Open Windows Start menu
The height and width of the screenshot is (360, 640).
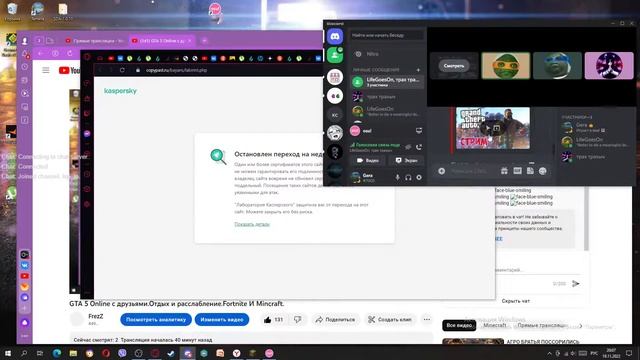pos(8,353)
